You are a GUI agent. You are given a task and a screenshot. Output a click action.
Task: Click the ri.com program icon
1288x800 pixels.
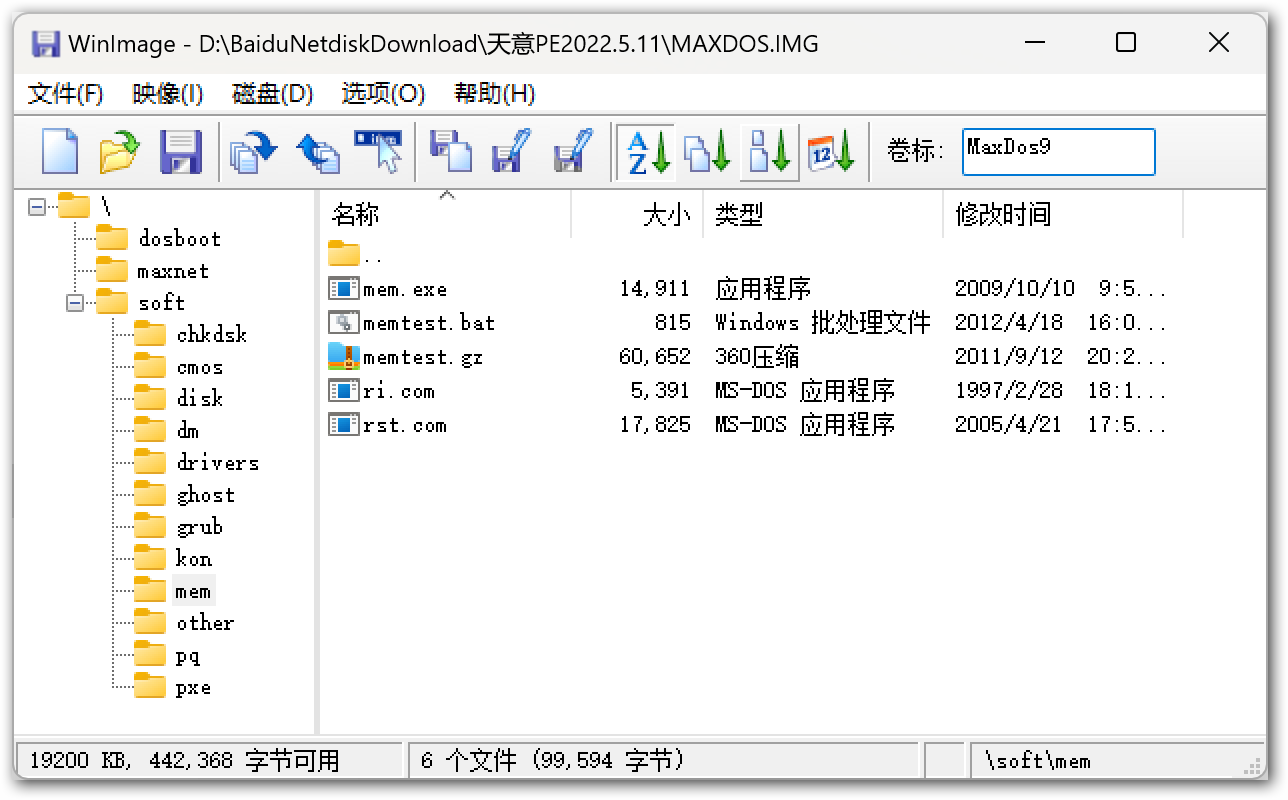344,391
